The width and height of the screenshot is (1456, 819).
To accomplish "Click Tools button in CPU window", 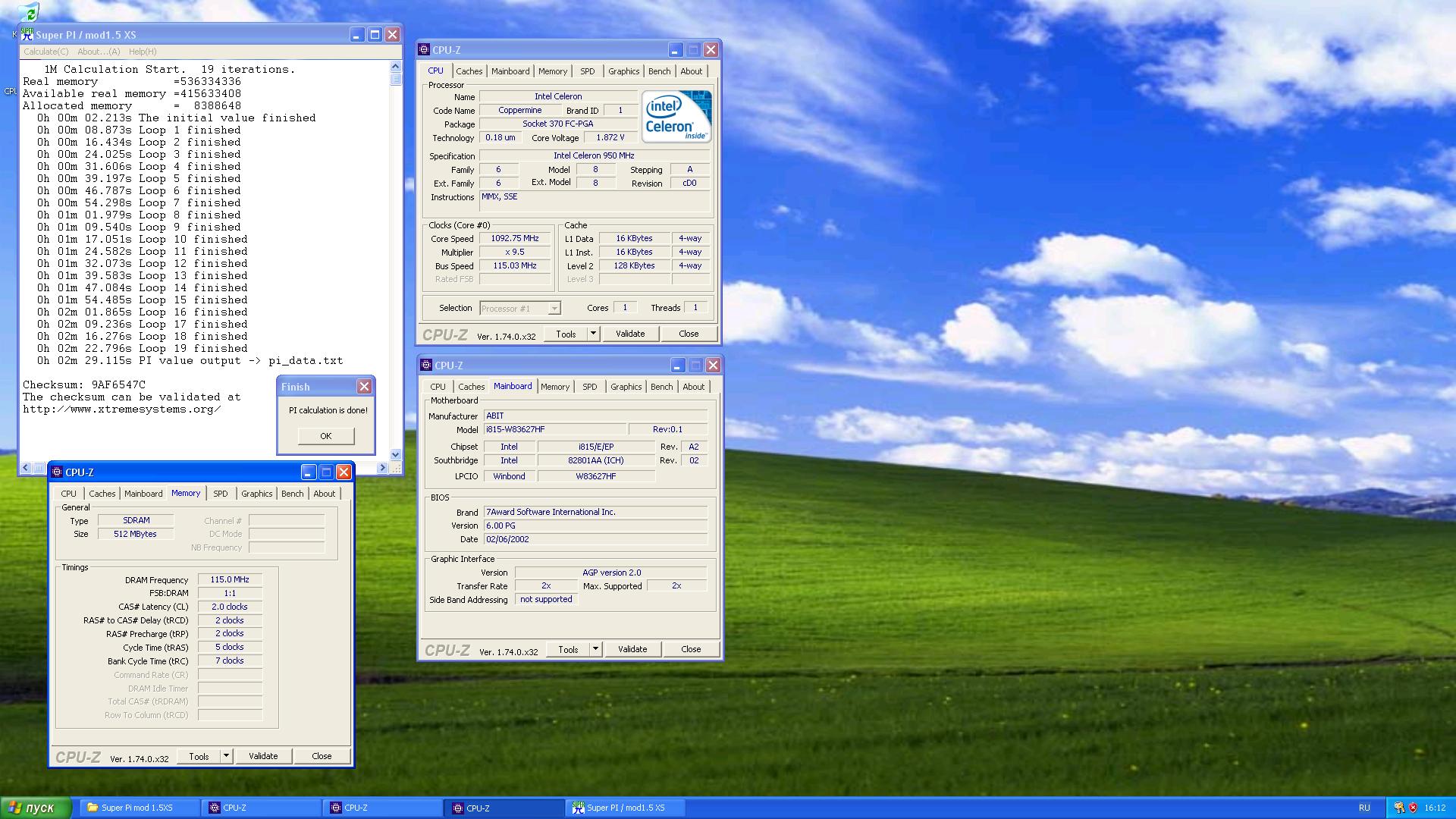I will pyautogui.click(x=566, y=334).
